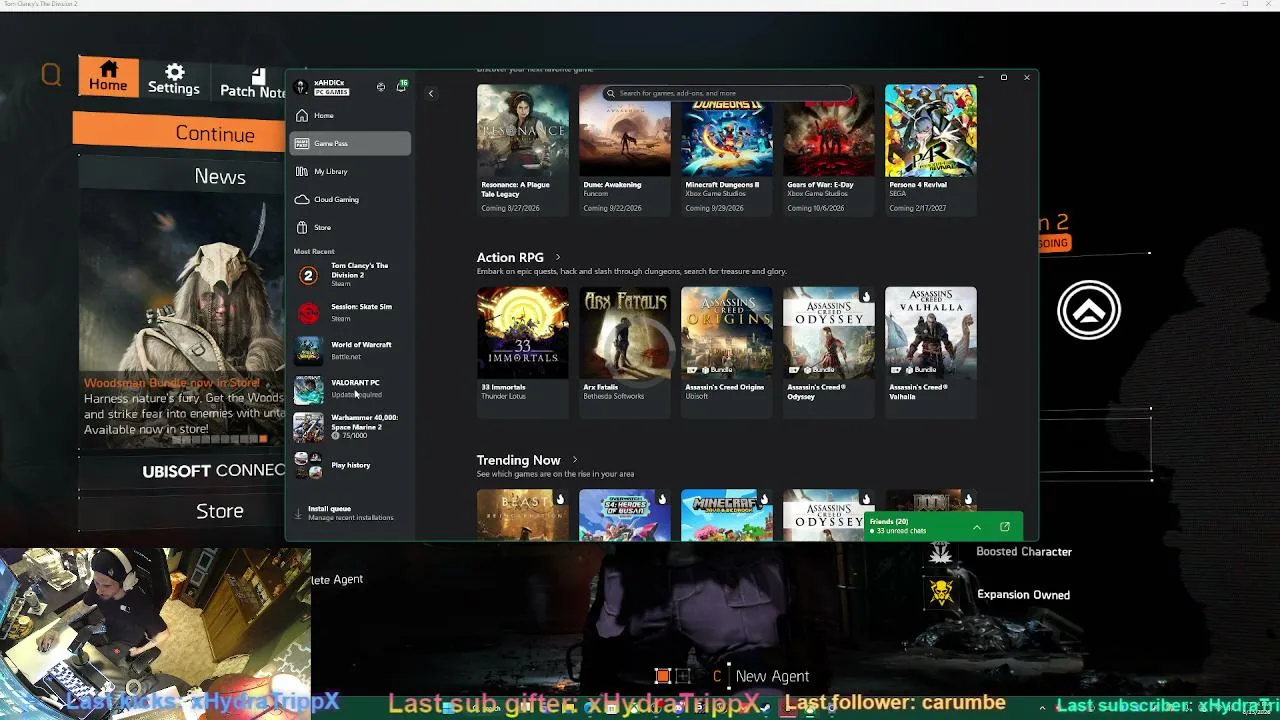Select New Agent in The Division 2
This screenshot has width=1280, height=720.
tap(772, 677)
